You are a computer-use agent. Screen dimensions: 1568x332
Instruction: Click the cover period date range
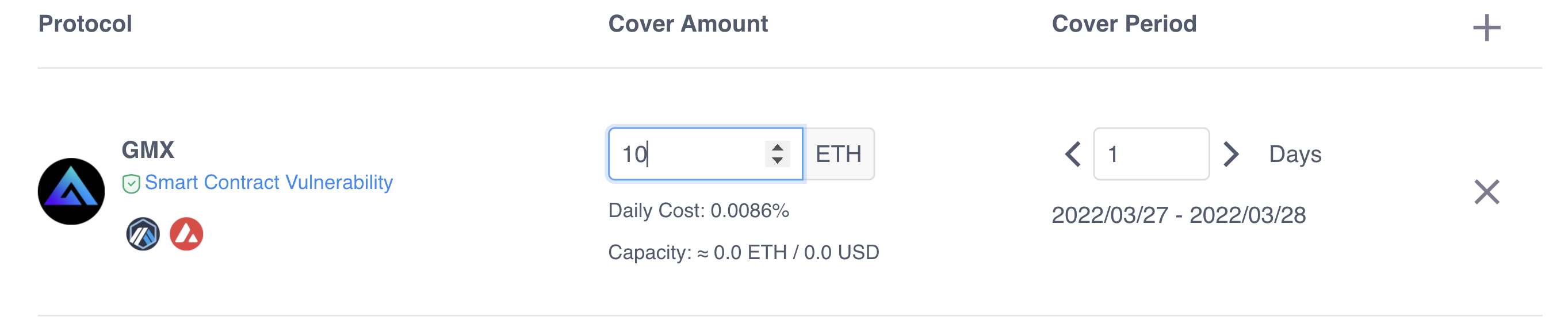[1179, 215]
